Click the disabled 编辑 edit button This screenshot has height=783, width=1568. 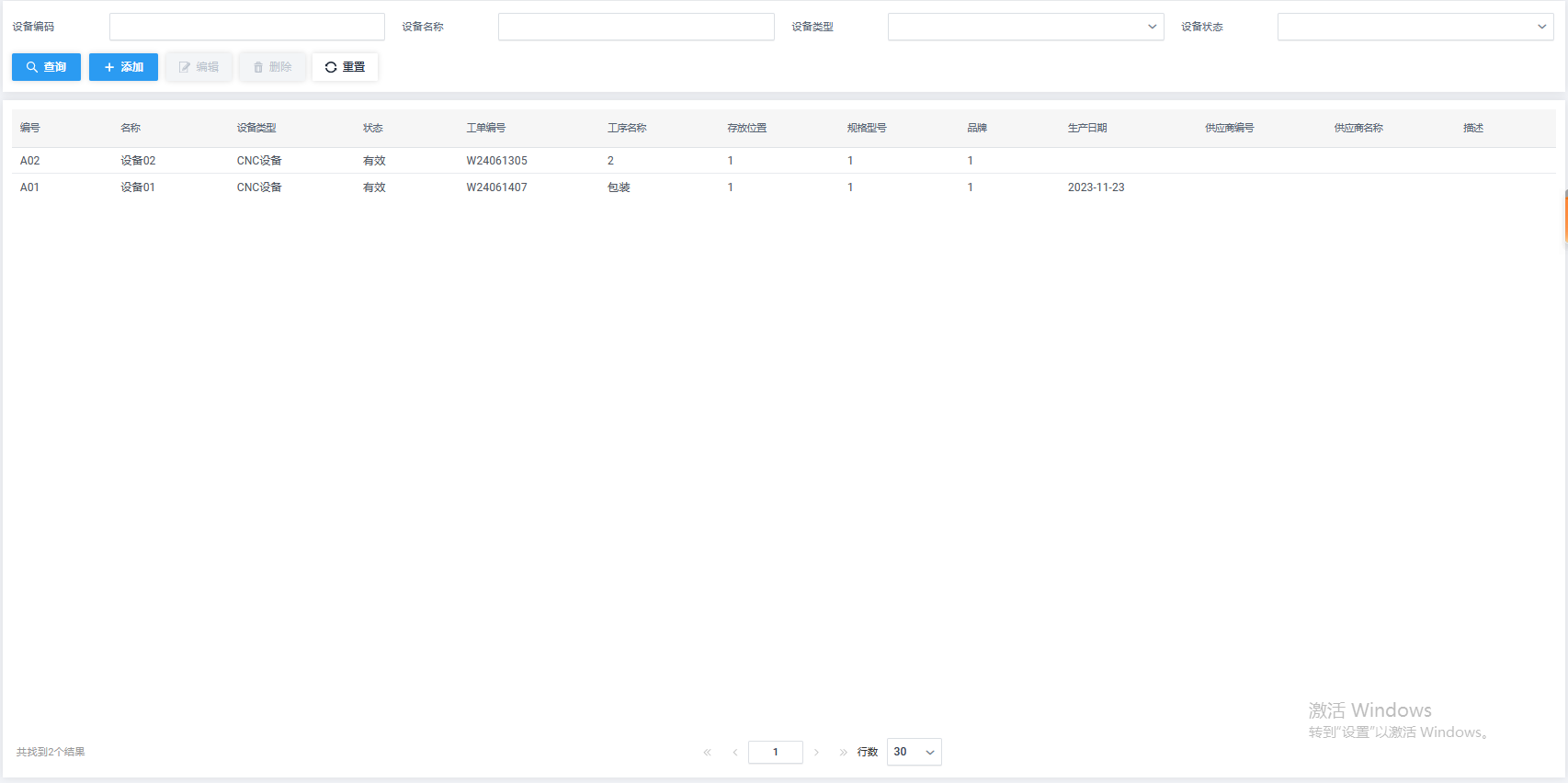199,67
